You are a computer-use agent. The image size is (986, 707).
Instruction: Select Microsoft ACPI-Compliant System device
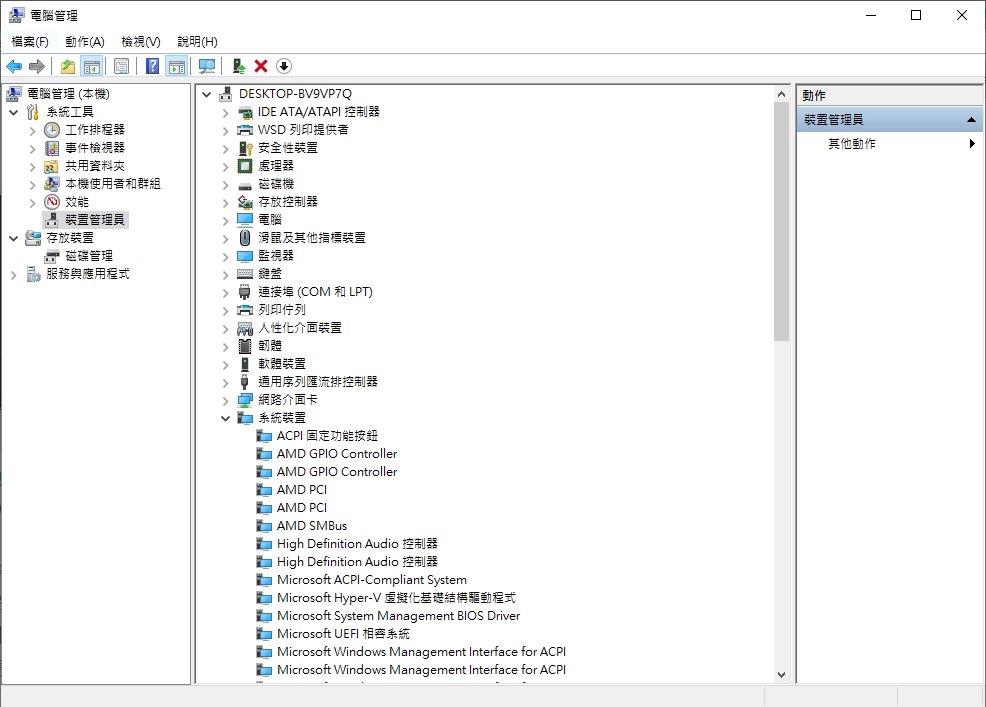click(x=372, y=580)
